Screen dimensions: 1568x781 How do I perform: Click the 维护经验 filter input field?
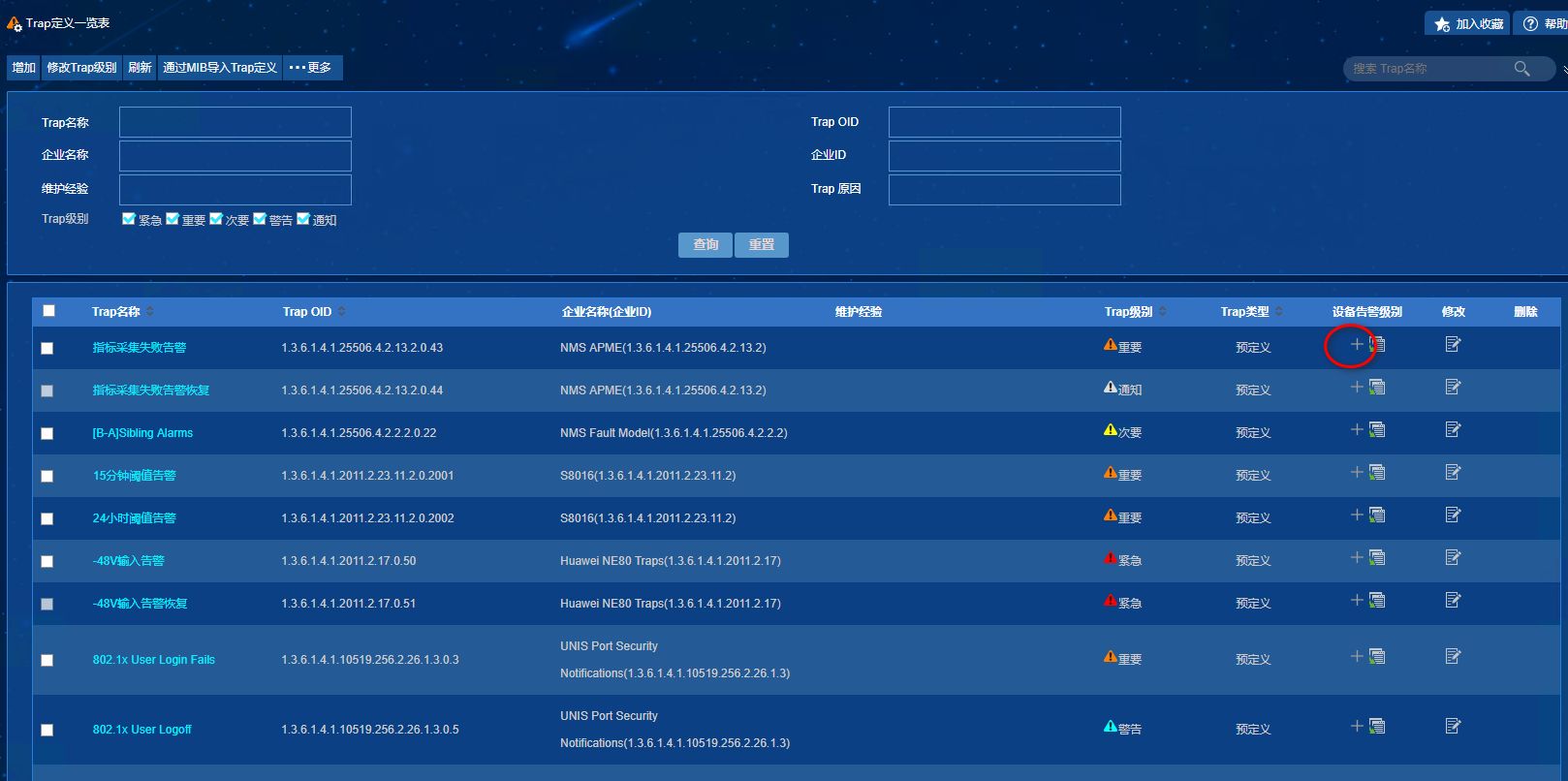(235, 190)
